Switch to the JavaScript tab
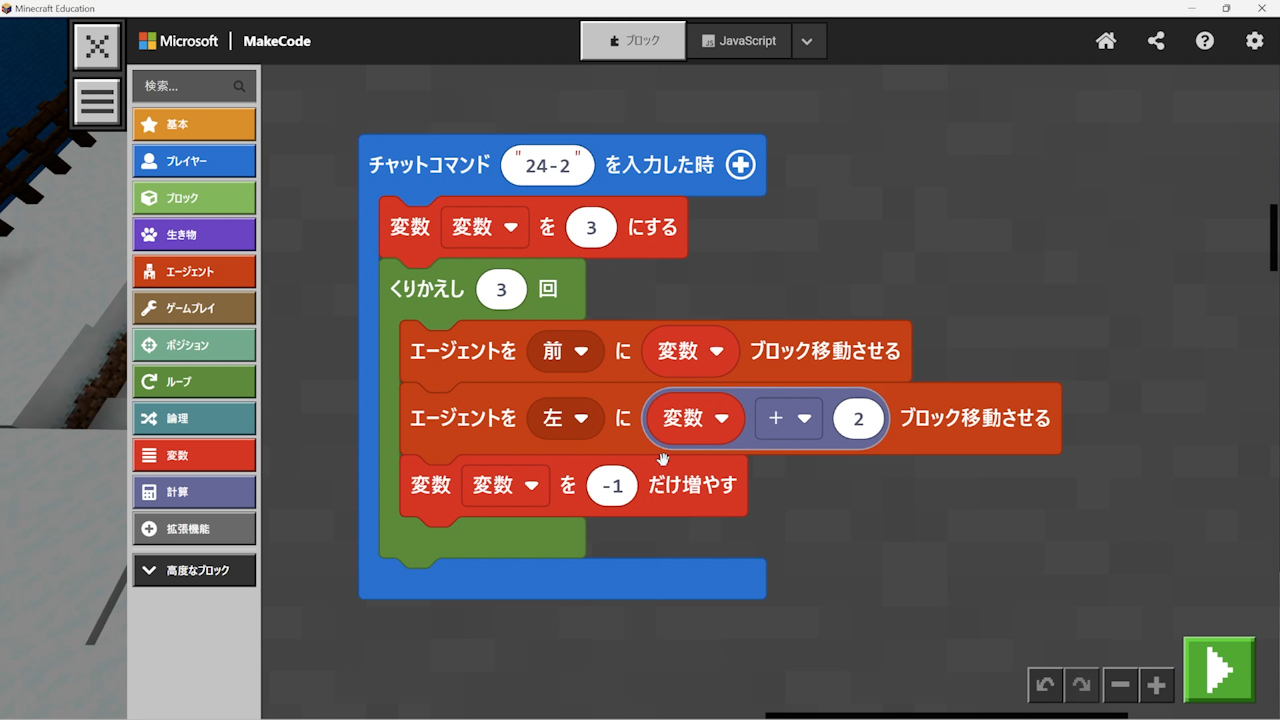This screenshot has height=720, width=1280. [x=740, y=41]
